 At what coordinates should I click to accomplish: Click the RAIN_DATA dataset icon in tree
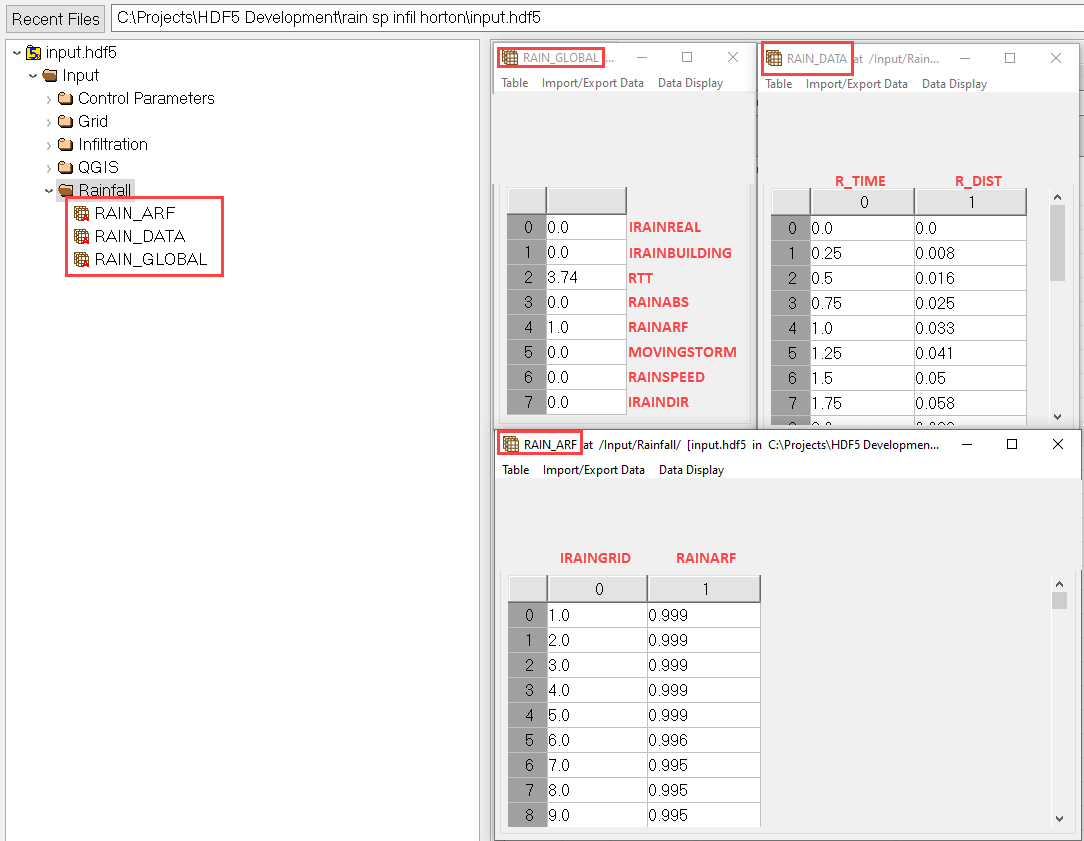82,236
